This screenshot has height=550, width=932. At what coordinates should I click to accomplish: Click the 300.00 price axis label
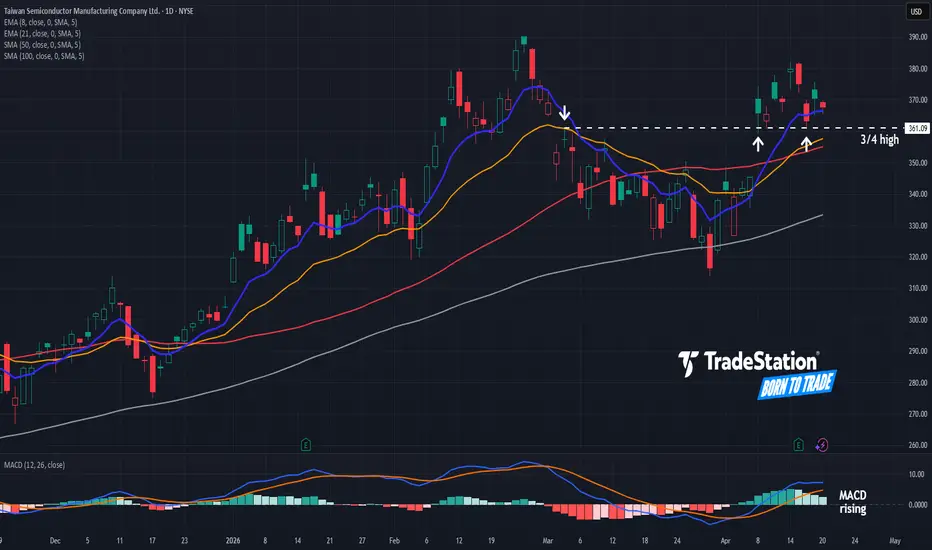tap(918, 319)
